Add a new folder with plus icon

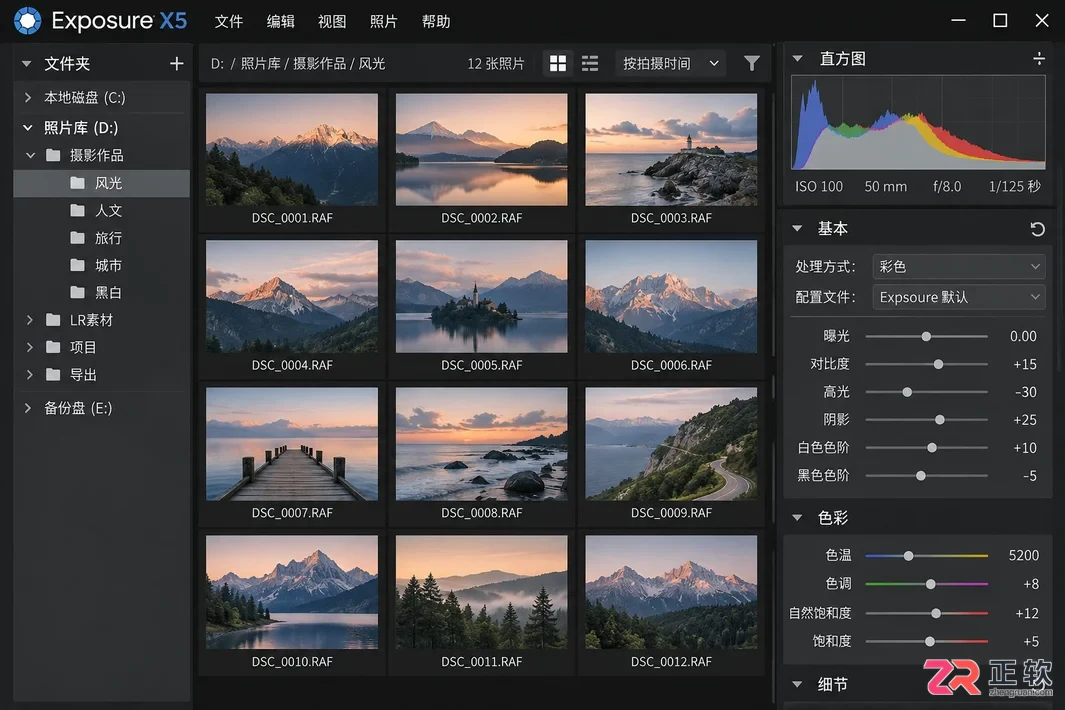click(177, 63)
